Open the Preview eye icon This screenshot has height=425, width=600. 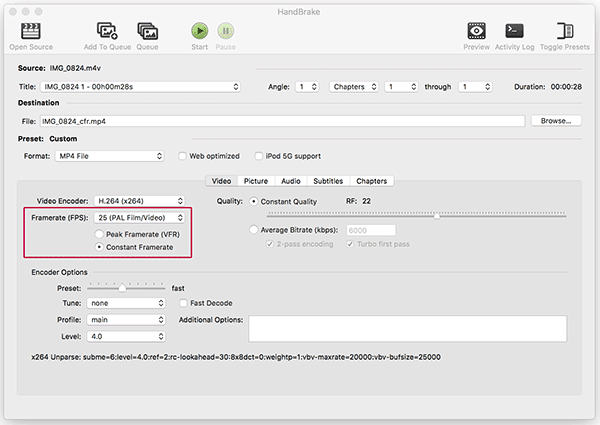pyautogui.click(x=476, y=31)
